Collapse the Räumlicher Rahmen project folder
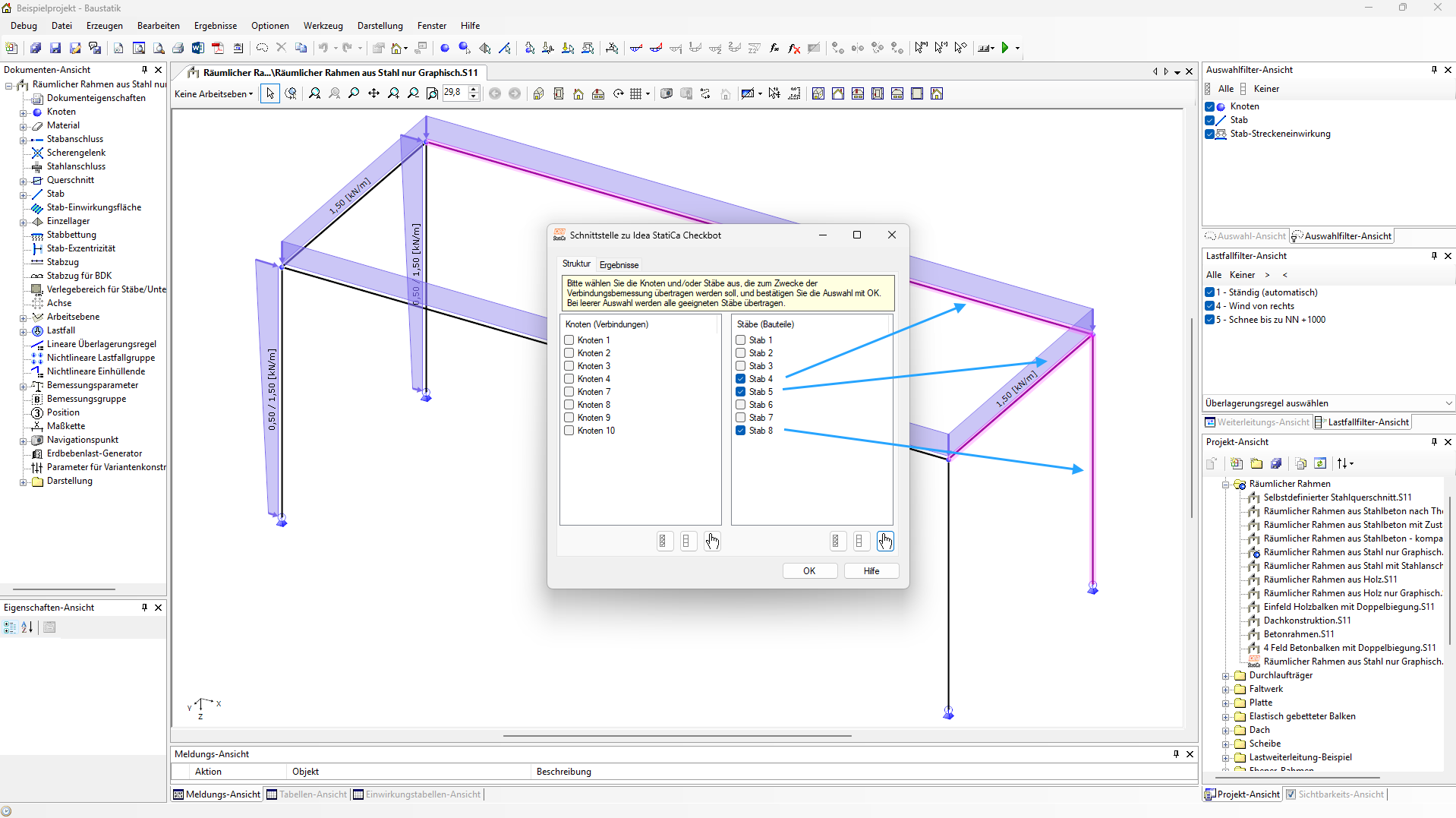This screenshot has height=818, width=1456. coord(1225,485)
